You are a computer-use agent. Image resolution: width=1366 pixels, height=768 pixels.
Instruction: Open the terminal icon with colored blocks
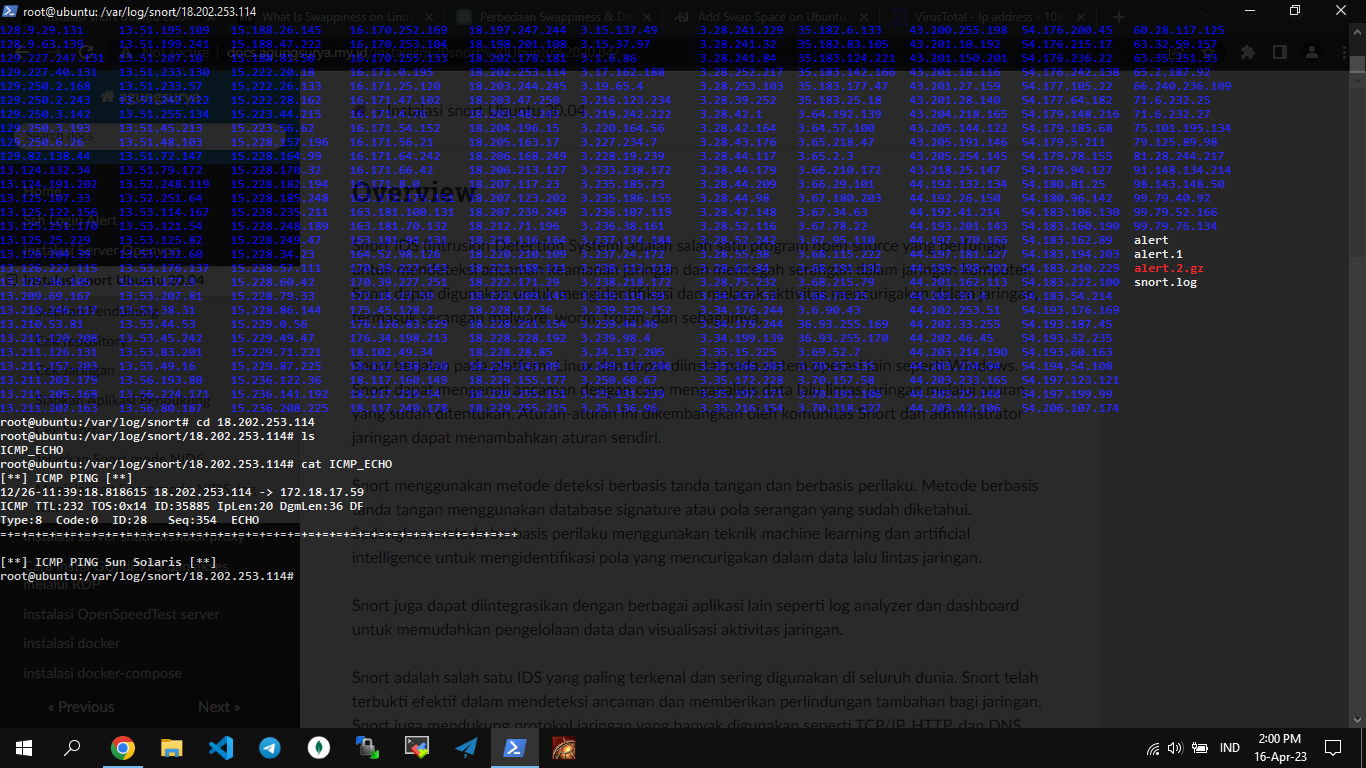tap(417, 747)
